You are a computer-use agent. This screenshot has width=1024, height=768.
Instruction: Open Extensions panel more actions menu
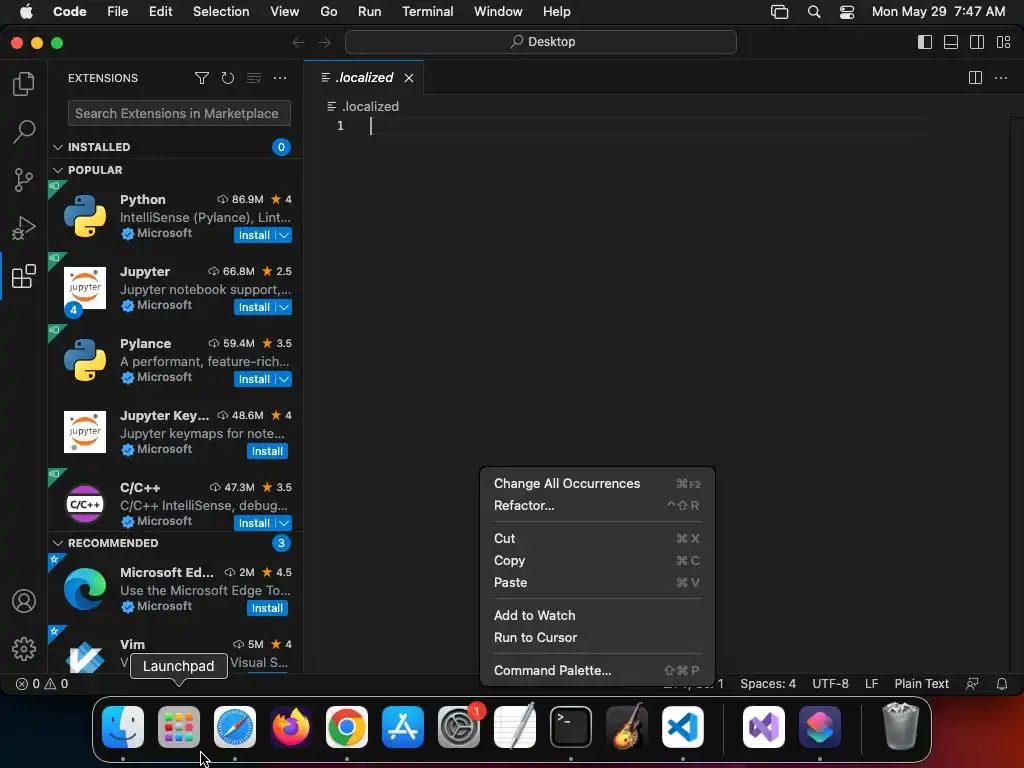280,78
